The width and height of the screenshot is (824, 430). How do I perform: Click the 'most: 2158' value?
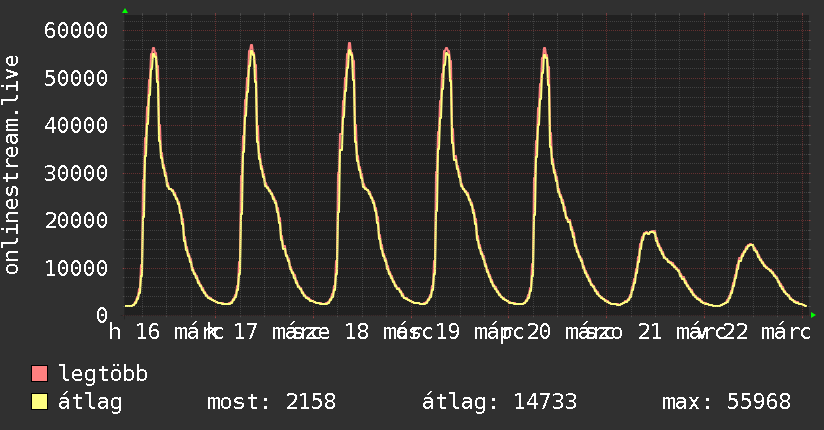(x=271, y=402)
